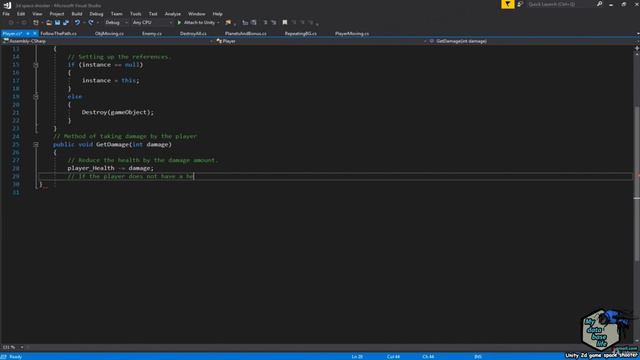
Task: Collapse the GetDamage method outline
Action: coord(36,144)
